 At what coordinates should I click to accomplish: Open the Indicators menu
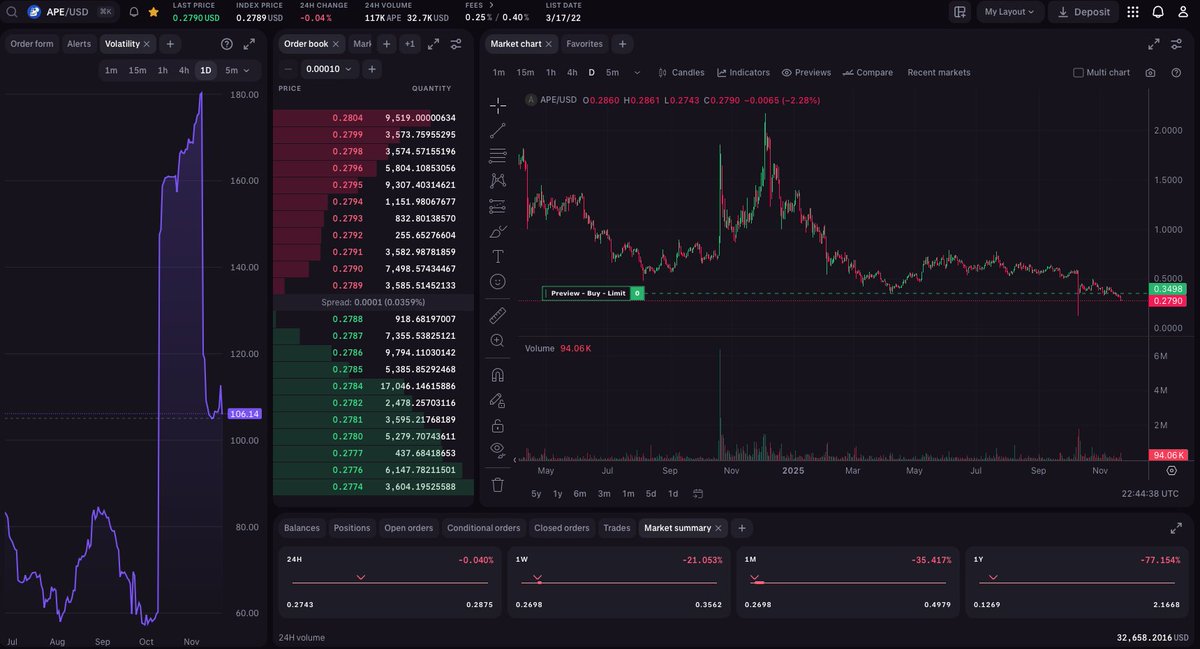click(x=742, y=72)
